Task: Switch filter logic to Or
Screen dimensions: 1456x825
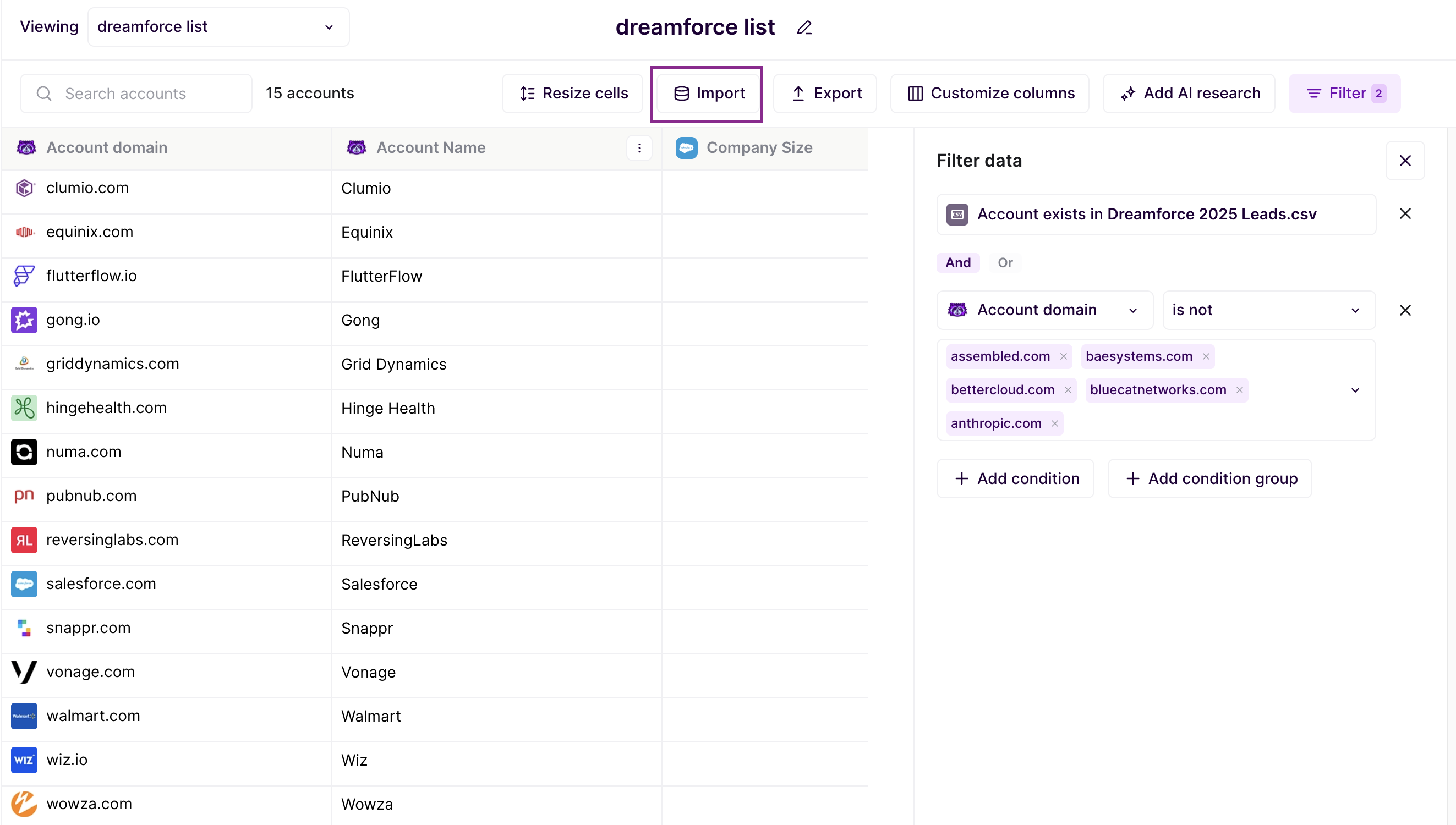Action: pos(1005,263)
